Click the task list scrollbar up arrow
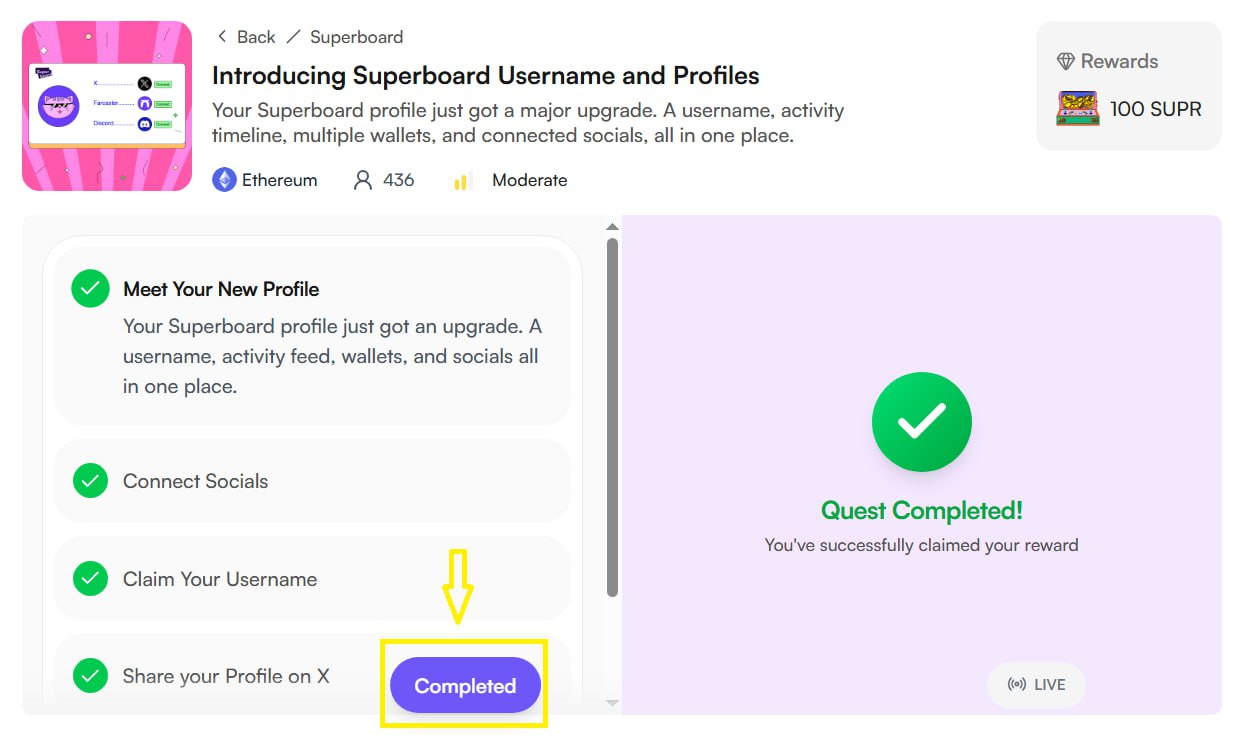This screenshot has height=753, width=1251. pyautogui.click(x=612, y=227)
